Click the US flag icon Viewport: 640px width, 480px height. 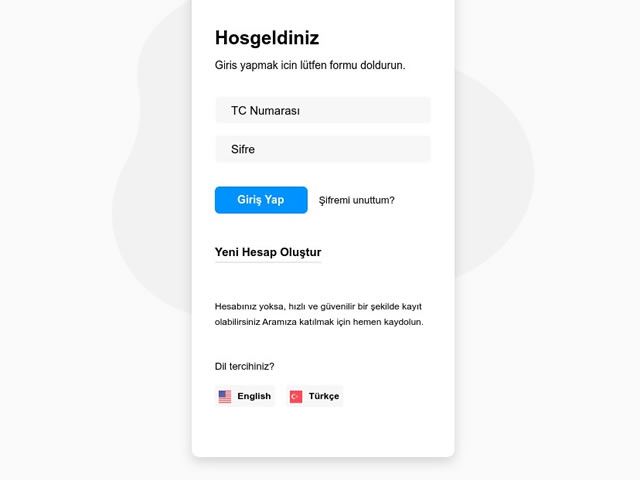click(224, 396)
